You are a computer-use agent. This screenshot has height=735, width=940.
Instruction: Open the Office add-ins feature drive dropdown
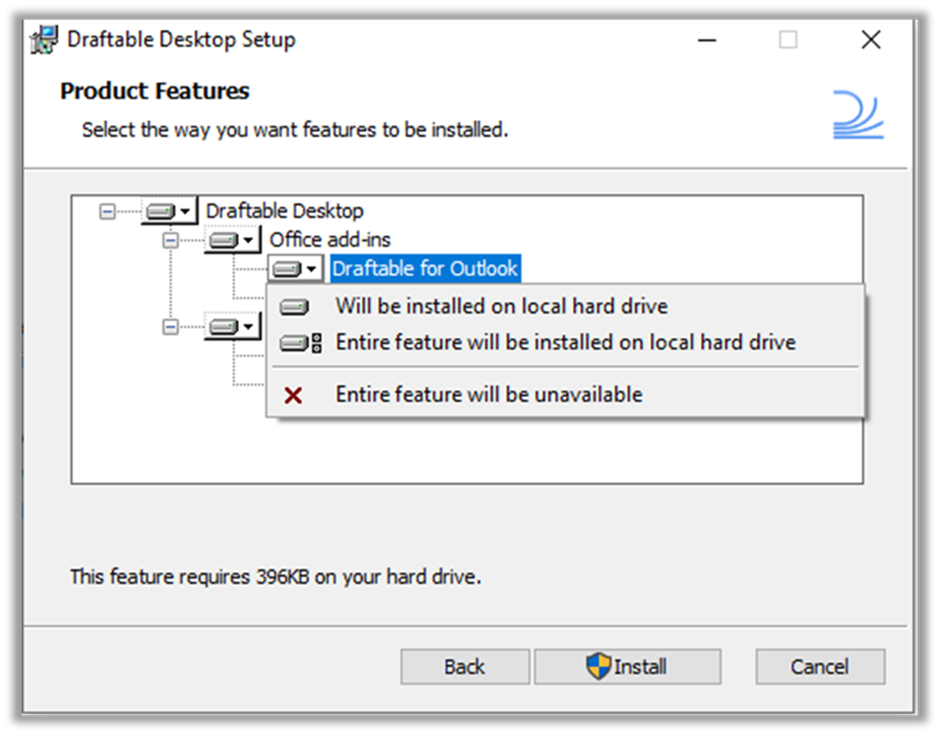click(x=233, y=240)
